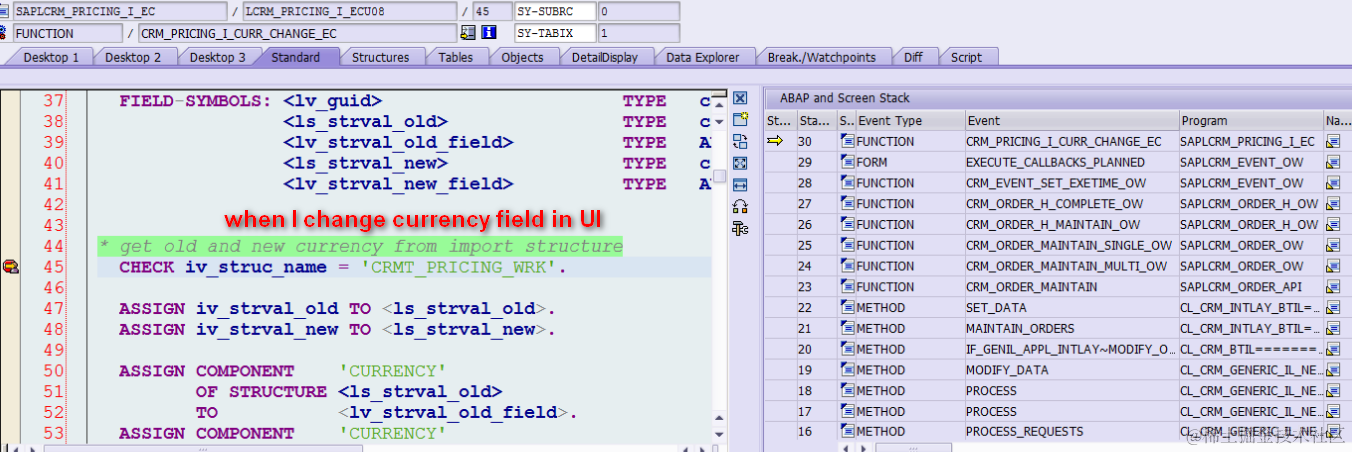1352x452 pixels.
Task: Click the status icon of stack level 16
Action: pos(847,432)
